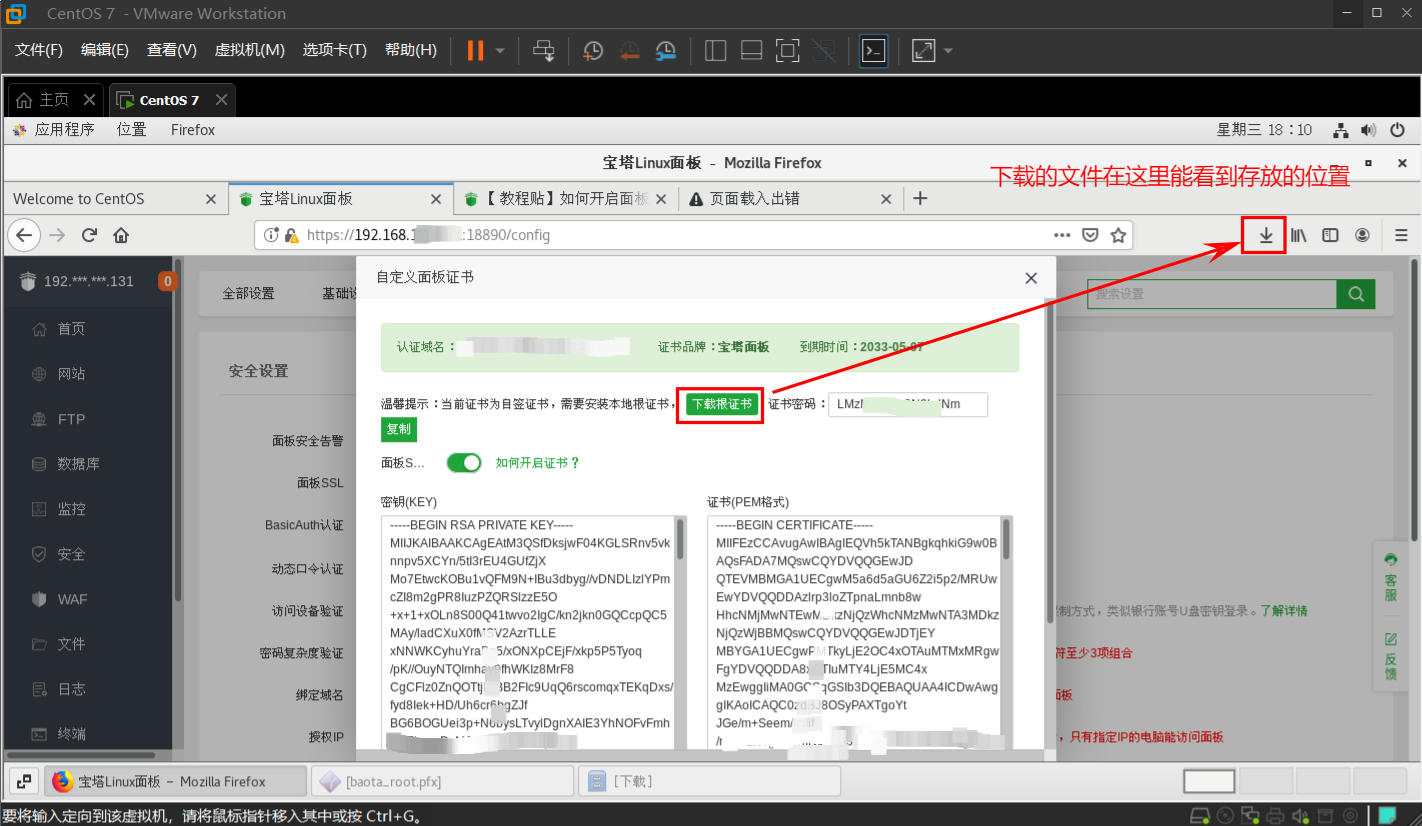The width and height of the screenshot is (1422, 826).
Task: Bookmark this page with star icon
Action: [1118, 235]
